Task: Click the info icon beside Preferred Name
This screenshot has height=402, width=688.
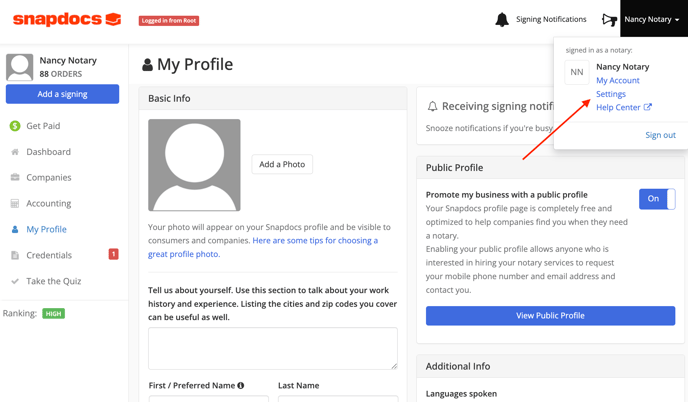Action: point(241,386)
